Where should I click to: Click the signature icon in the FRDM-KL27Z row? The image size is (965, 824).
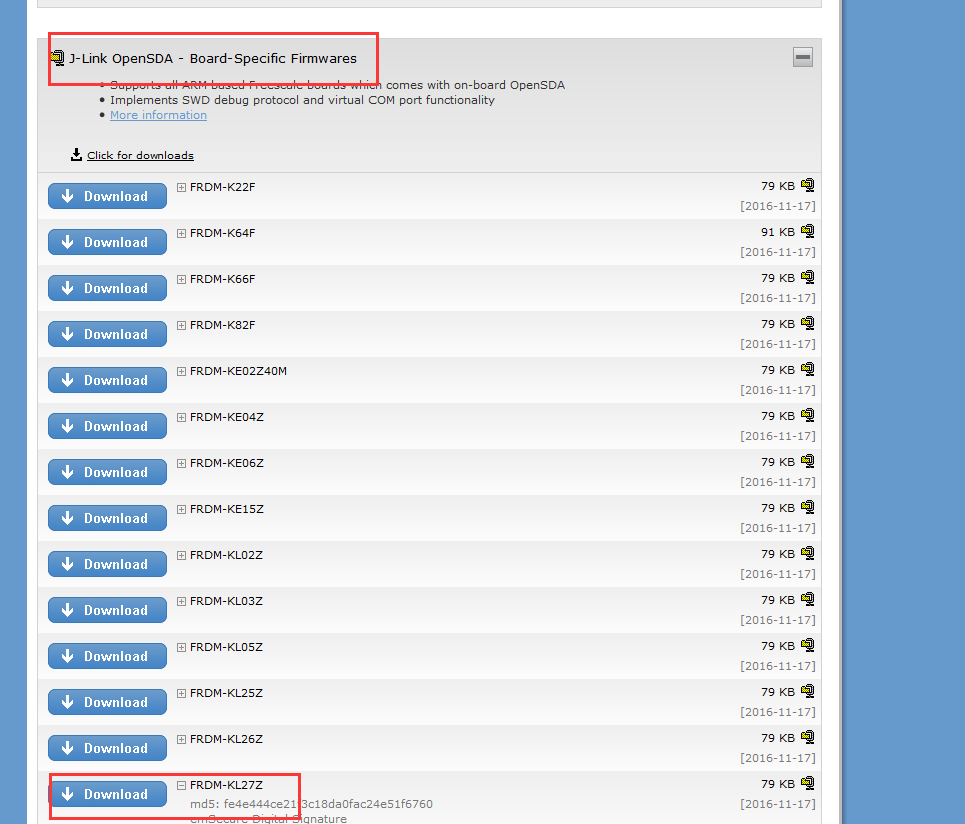tap(807, 783)
